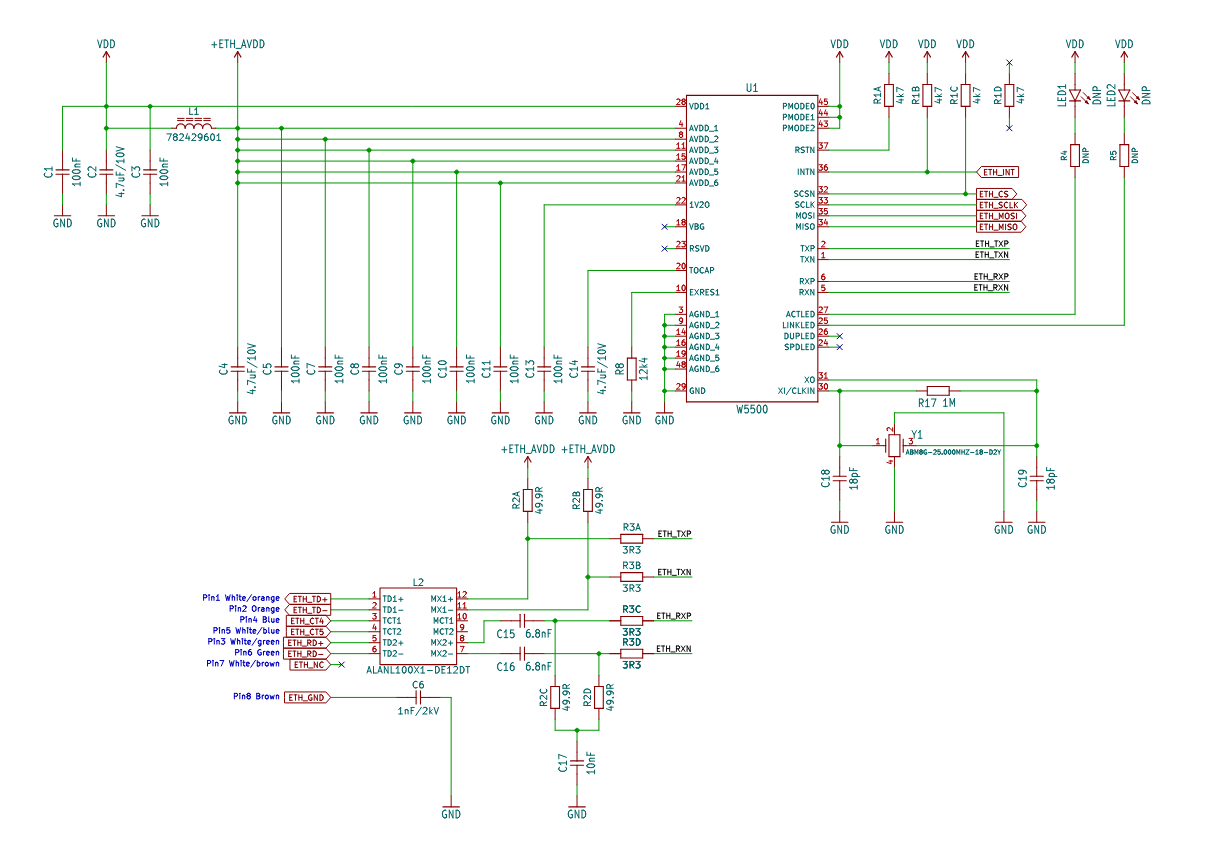This screenshot has height=855, width=1230.
Task: Click the no-connect marker on VBG pin
Action: (664, 226)
